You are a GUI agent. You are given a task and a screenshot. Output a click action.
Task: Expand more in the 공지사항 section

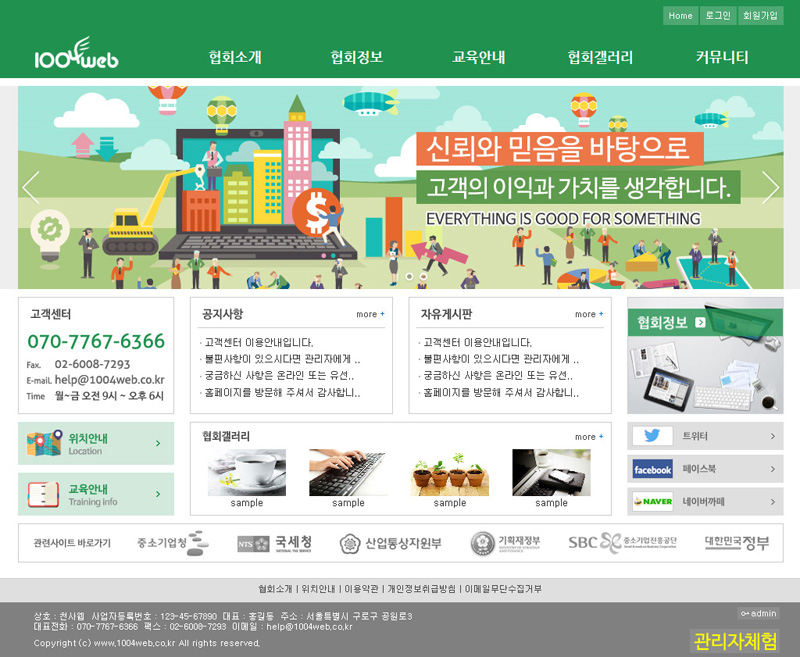click(370, 314)
